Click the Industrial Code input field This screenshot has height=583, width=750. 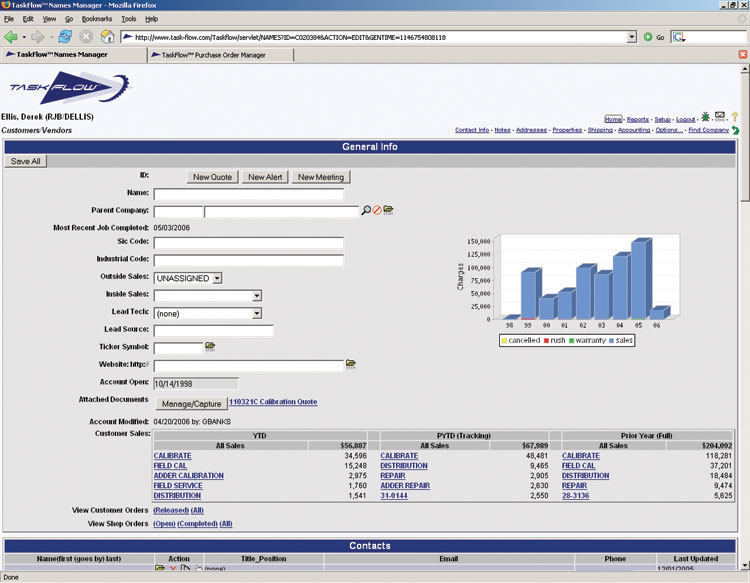[249, 261]
